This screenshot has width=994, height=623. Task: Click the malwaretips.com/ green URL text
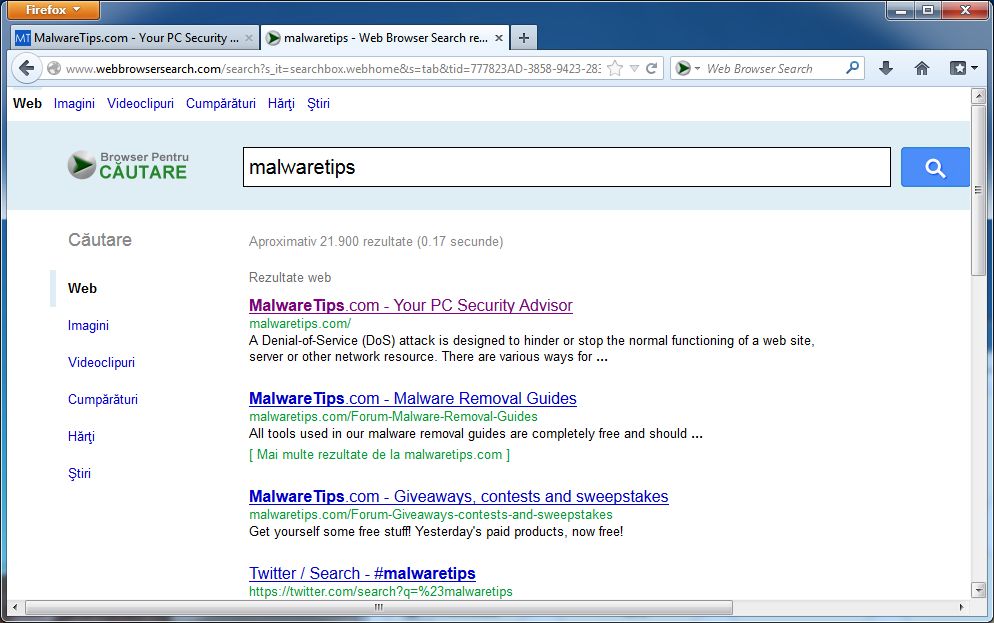pos(300,323)
